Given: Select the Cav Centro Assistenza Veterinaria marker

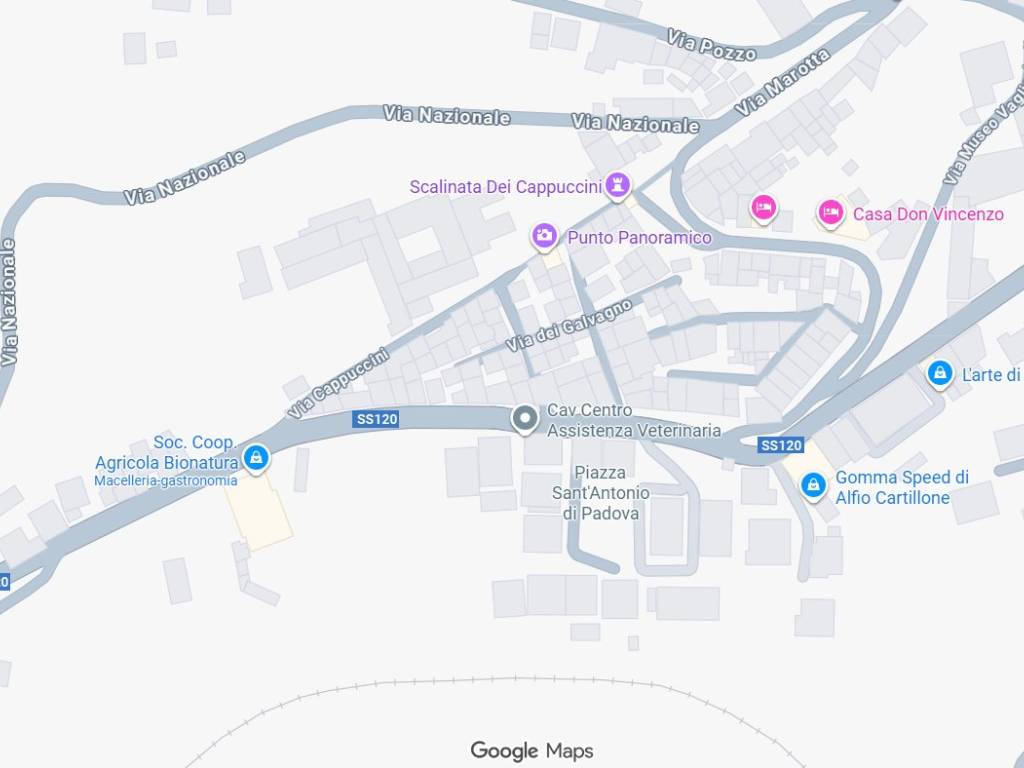Looking at the screenshot, I should [524, 419].
